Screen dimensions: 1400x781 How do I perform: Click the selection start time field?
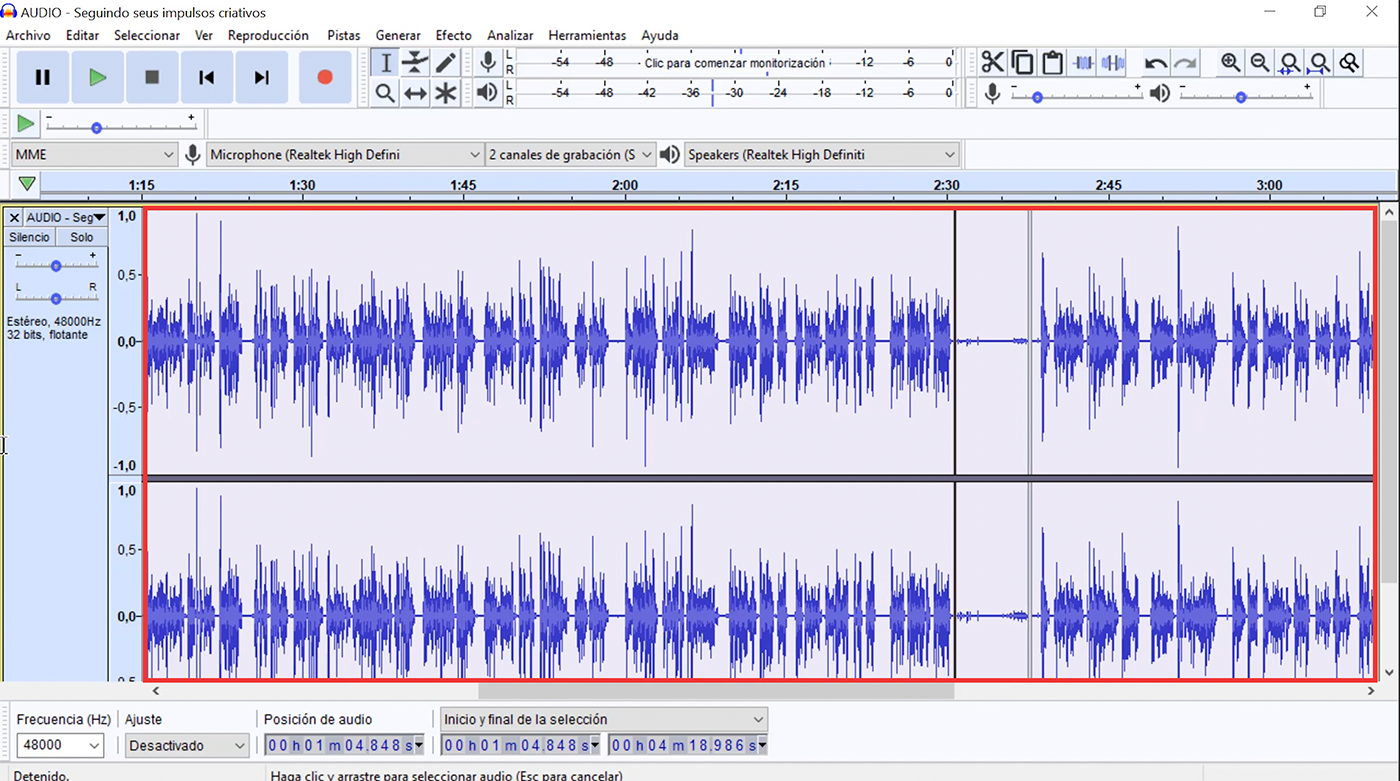pyautogui.click(x=520, y=745)
